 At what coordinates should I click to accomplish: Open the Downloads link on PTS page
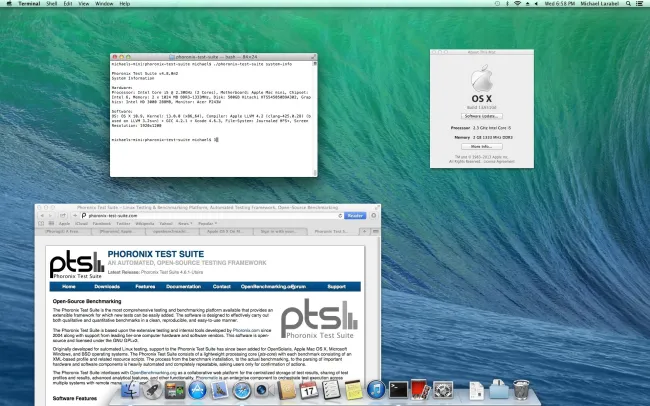(107, 287)
